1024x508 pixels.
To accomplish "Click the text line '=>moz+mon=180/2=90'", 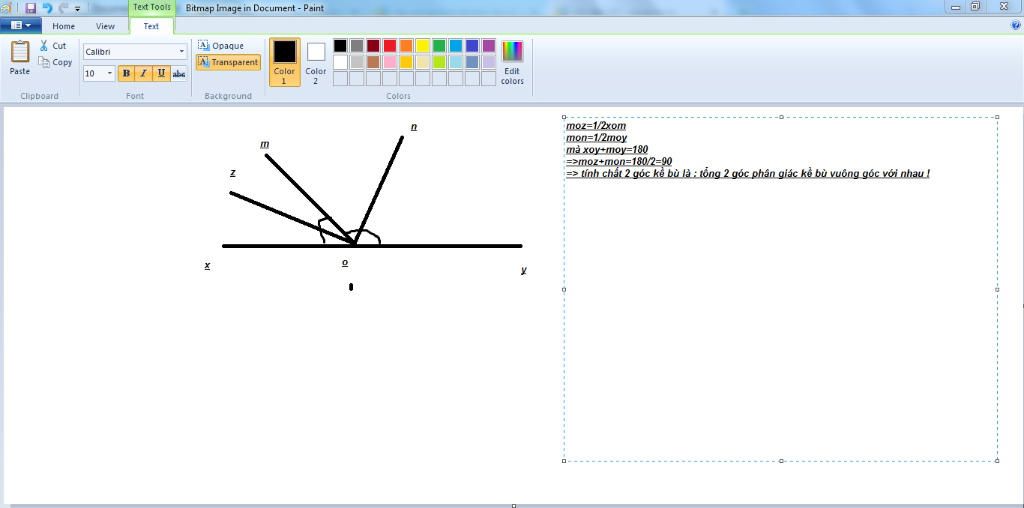I will (619, 161).
